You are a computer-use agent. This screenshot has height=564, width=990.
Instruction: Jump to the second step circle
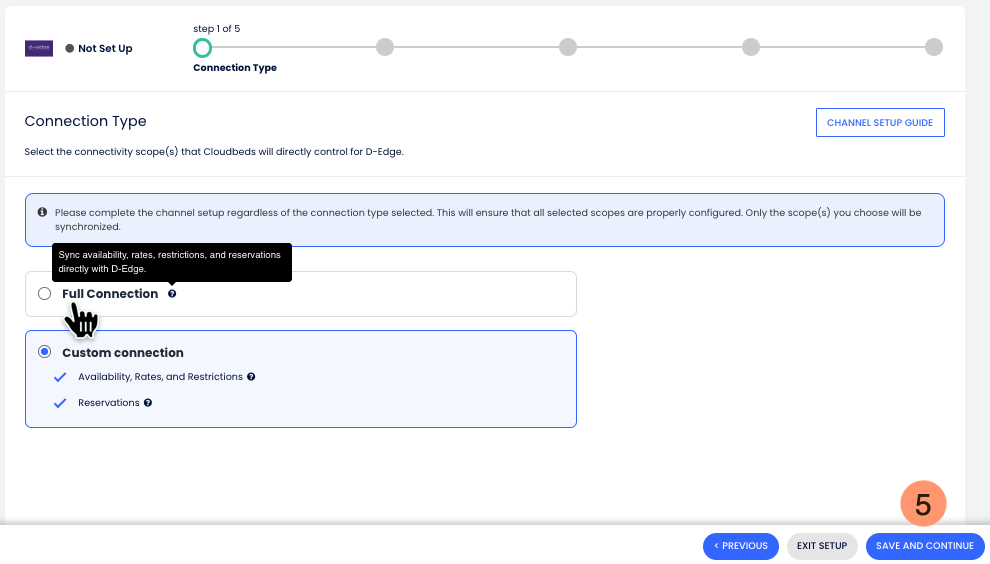385,47
